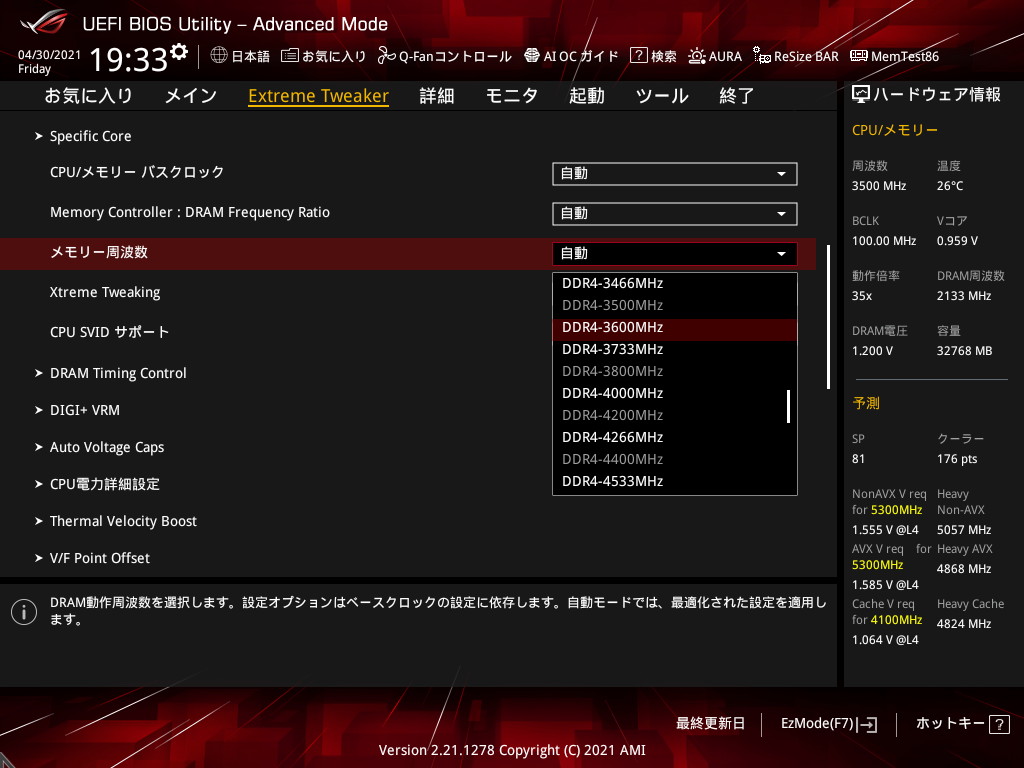The width and height of the screenshot is (1024, 768).
Task: Click the 32768 MB capacity value
Action: tap(965, 351)
